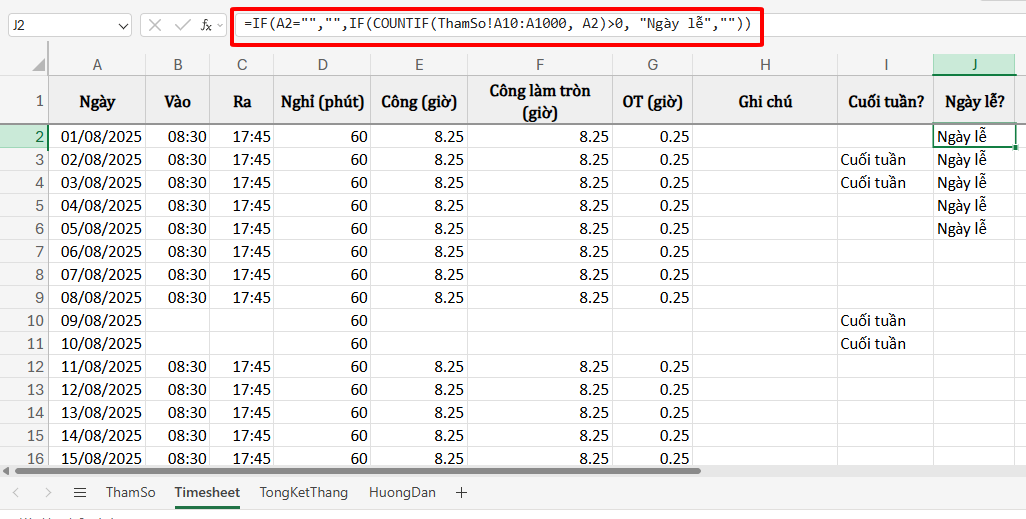Select column D header
The image size is (1026, 519).
click(x=322, y=64)
